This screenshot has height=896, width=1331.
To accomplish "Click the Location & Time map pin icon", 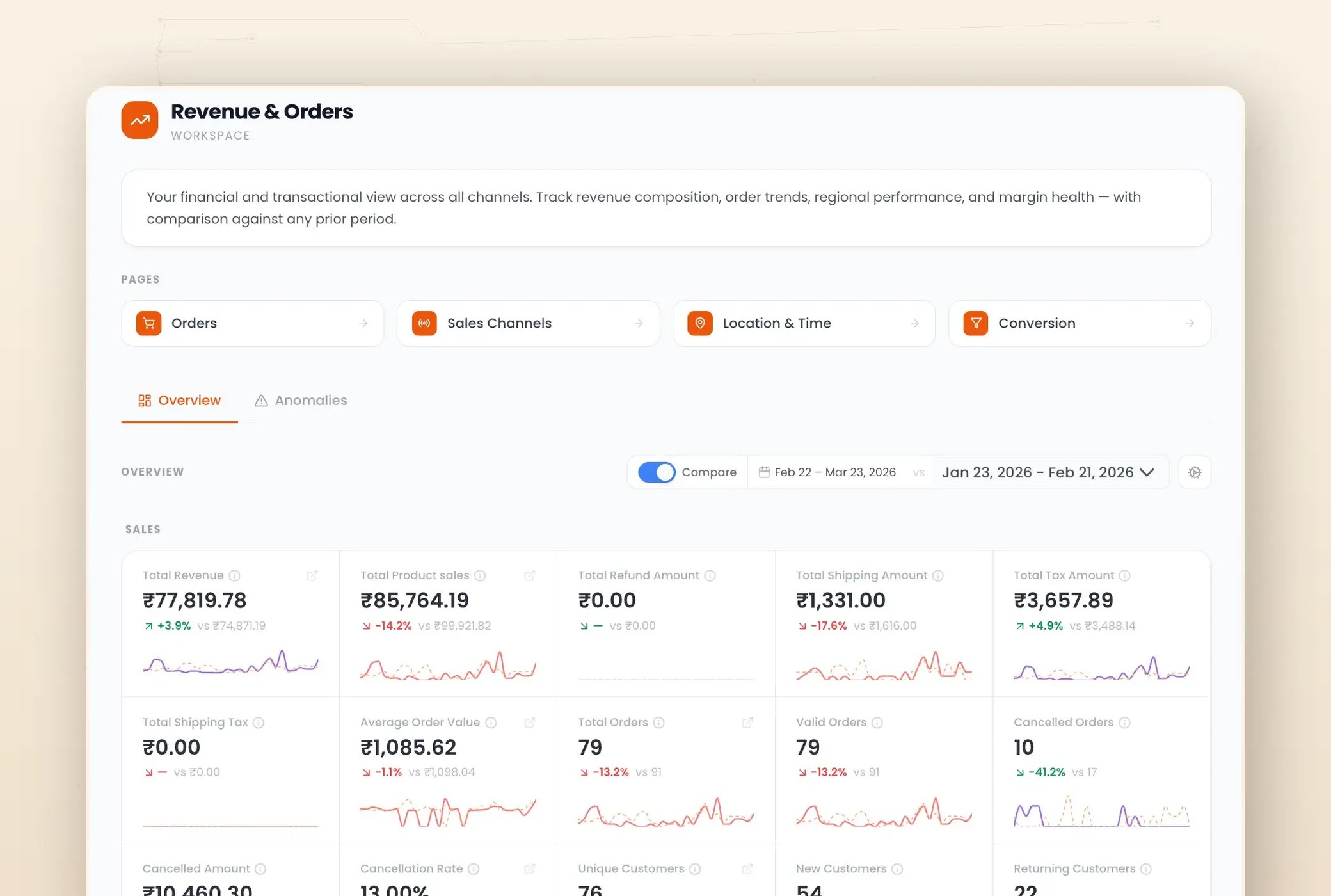I will (x=700, y=323).
